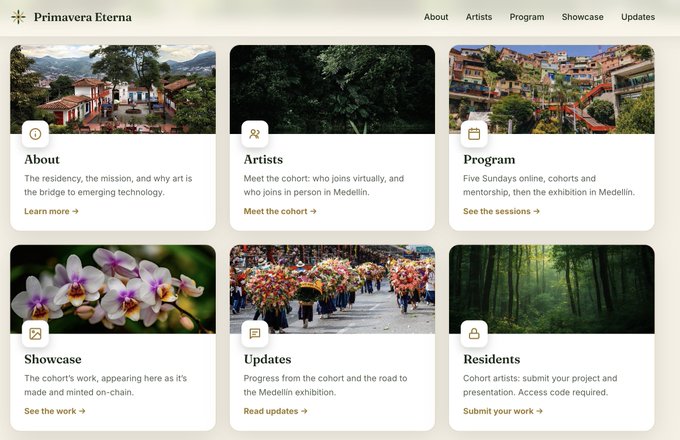Click the text 'Five Sundays online, cohorts and'
This screenshot has width=680, height=440.
pyautogui.click(x=529, y=178)
